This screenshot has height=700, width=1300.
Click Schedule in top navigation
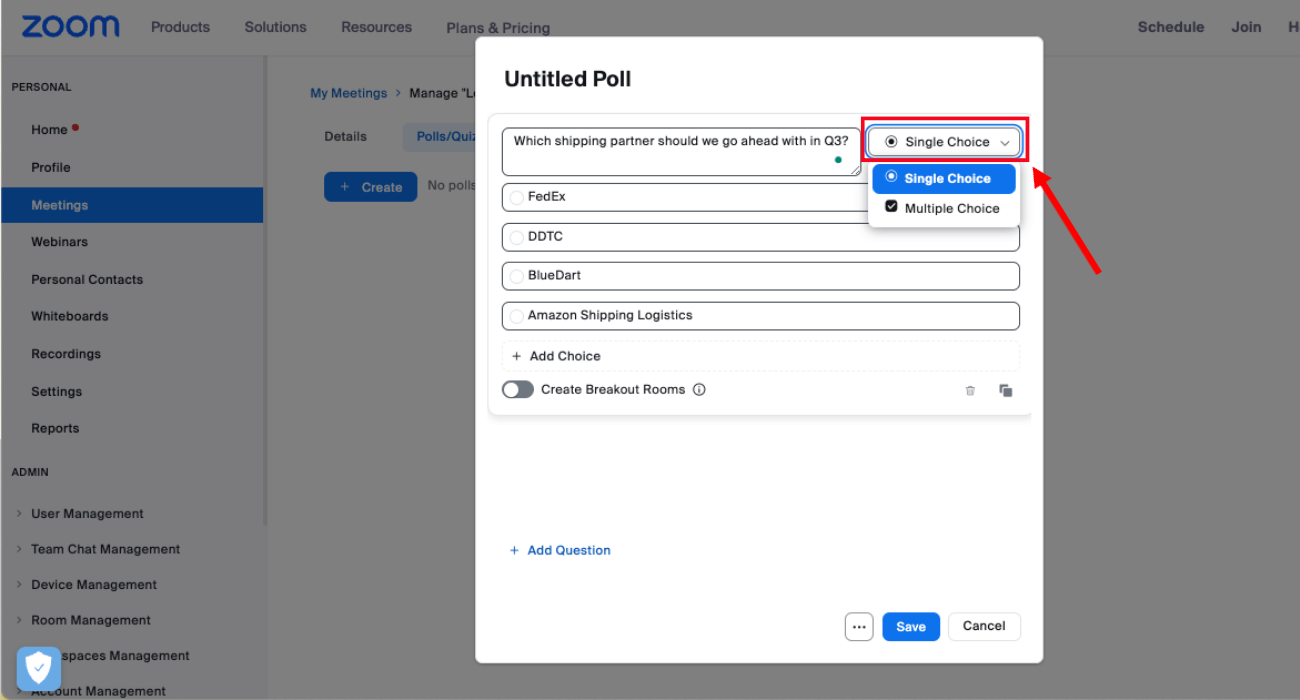pyautogui.click(x=1170, y=27)
